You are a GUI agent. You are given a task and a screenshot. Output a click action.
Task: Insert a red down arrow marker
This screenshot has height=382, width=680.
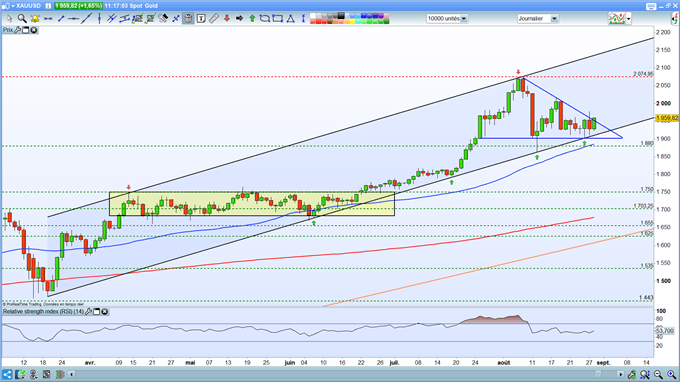coord(226,19)
